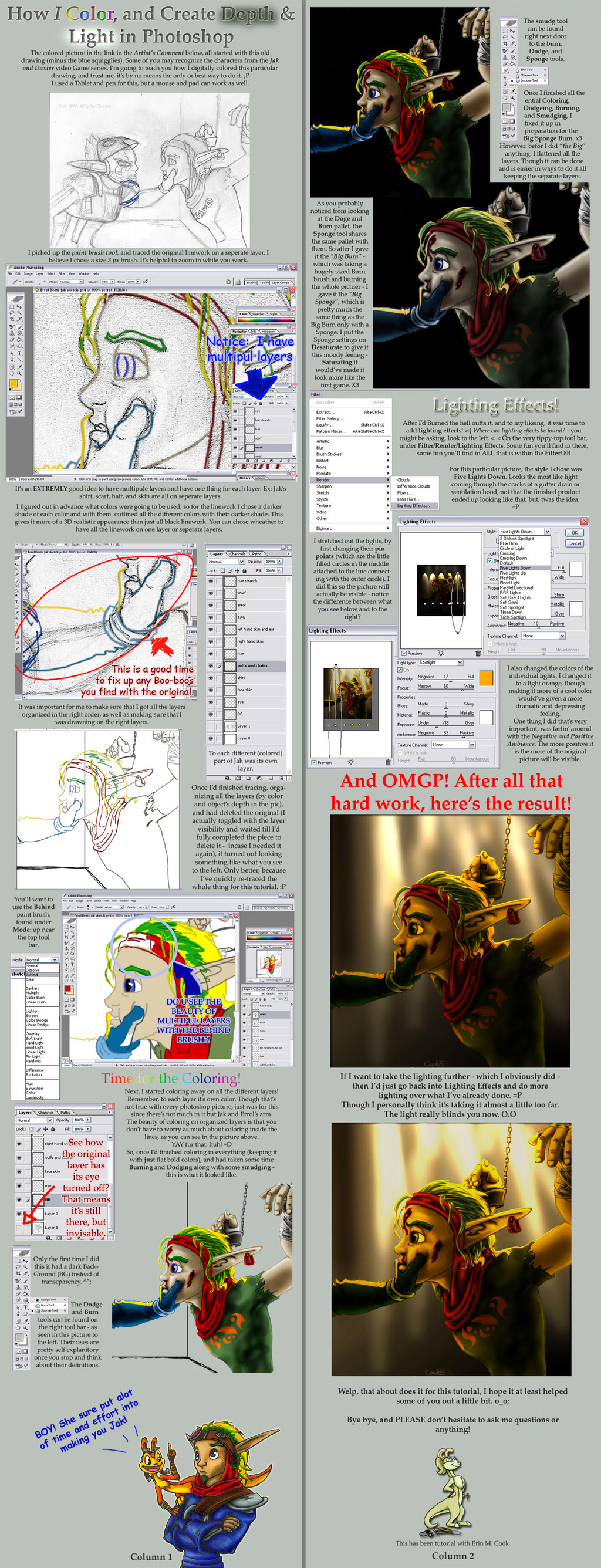Open Mode: Normal dropdown above blend list

42,960
